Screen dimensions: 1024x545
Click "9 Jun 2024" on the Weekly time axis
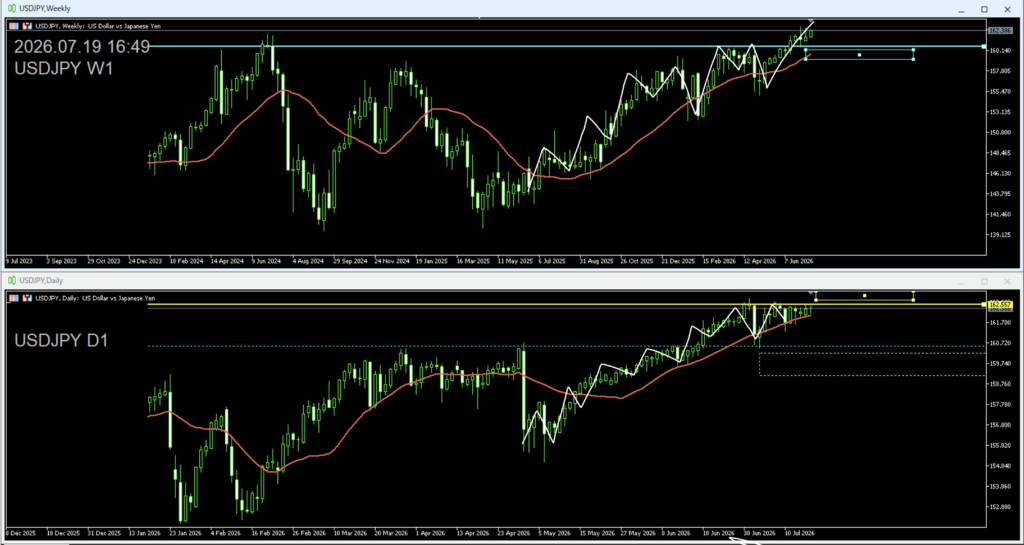point(266,260)
